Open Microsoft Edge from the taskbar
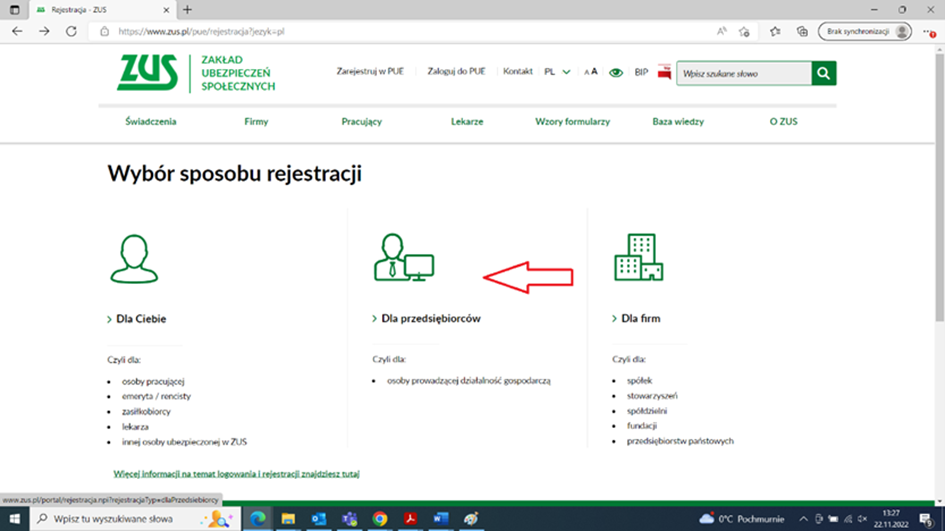945x531 pixels. [258, 519]
